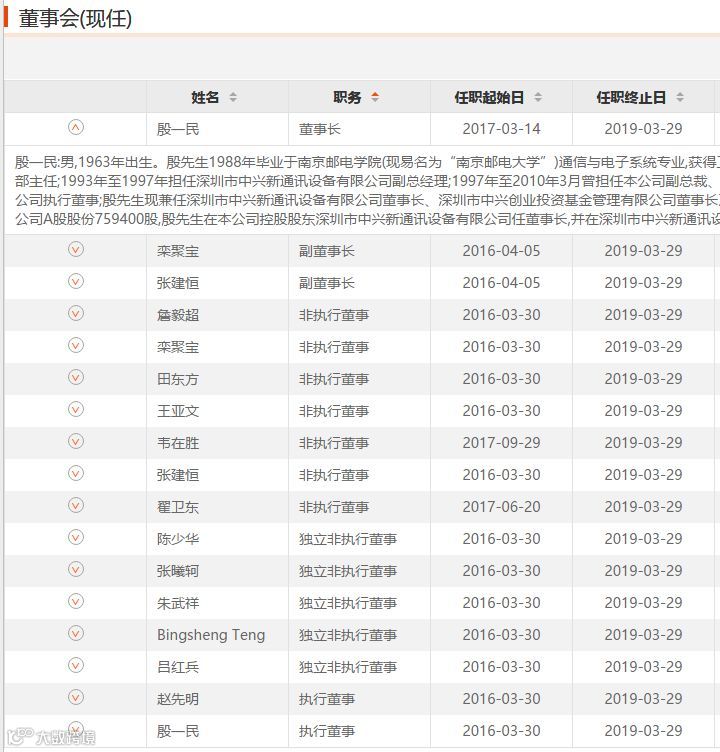The image size is (720, 752).
Task: Collapse the 殷一民 董事长 details row
Action: pos(75,128)
